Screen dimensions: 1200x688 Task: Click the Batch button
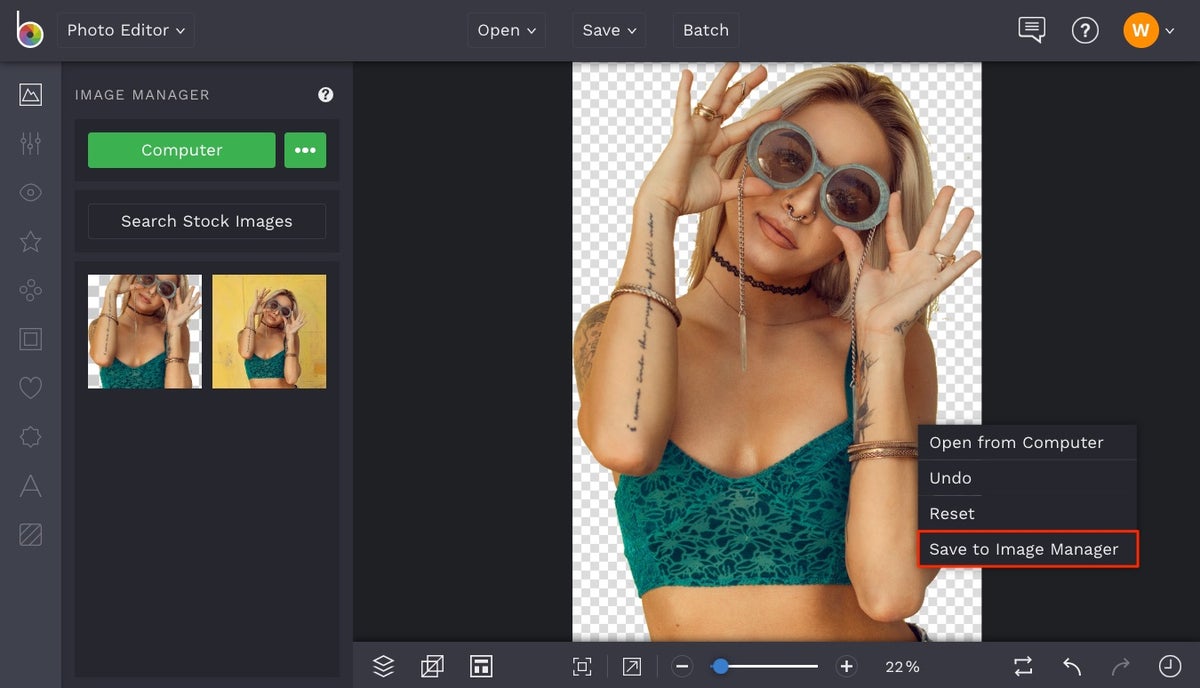pyautogui.click(x=706, y=30)
